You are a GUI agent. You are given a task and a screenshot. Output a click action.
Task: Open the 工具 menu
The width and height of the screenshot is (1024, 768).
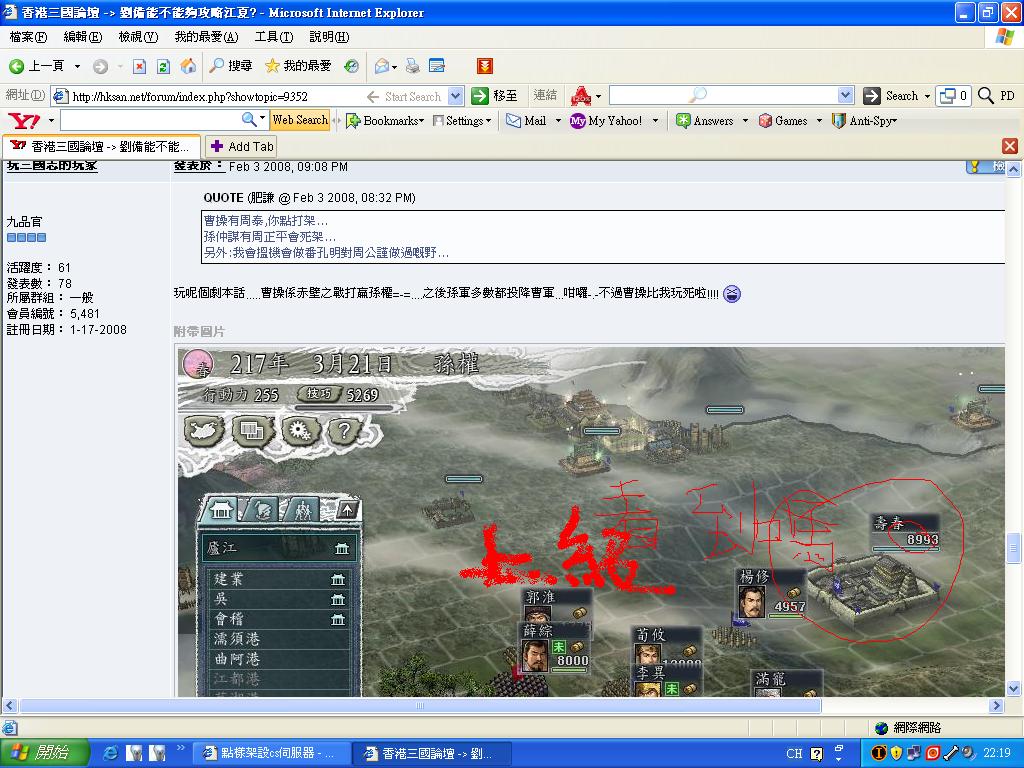coord(274,37)
